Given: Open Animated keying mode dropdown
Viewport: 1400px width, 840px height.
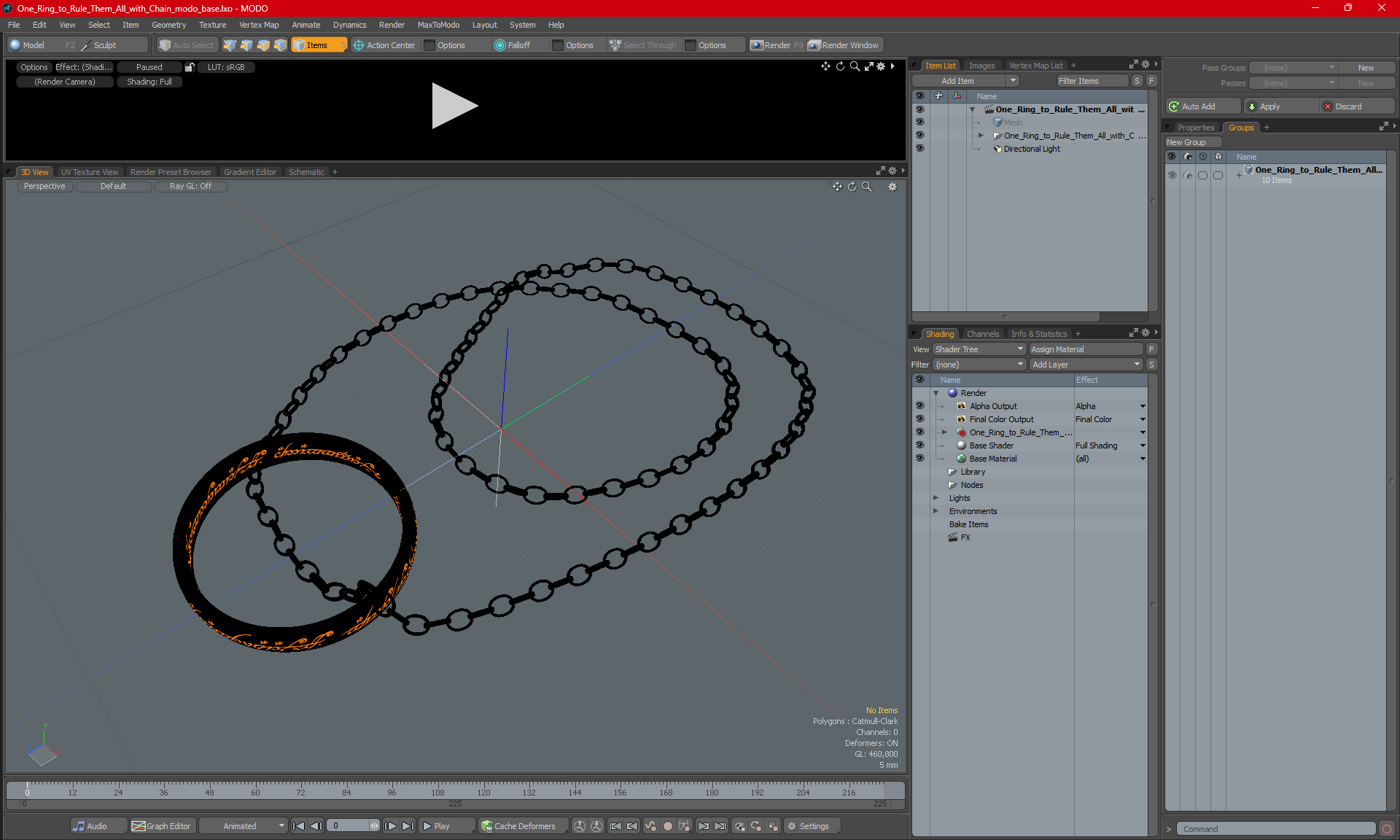Looking at the screenshot, I should click(244, 826).
